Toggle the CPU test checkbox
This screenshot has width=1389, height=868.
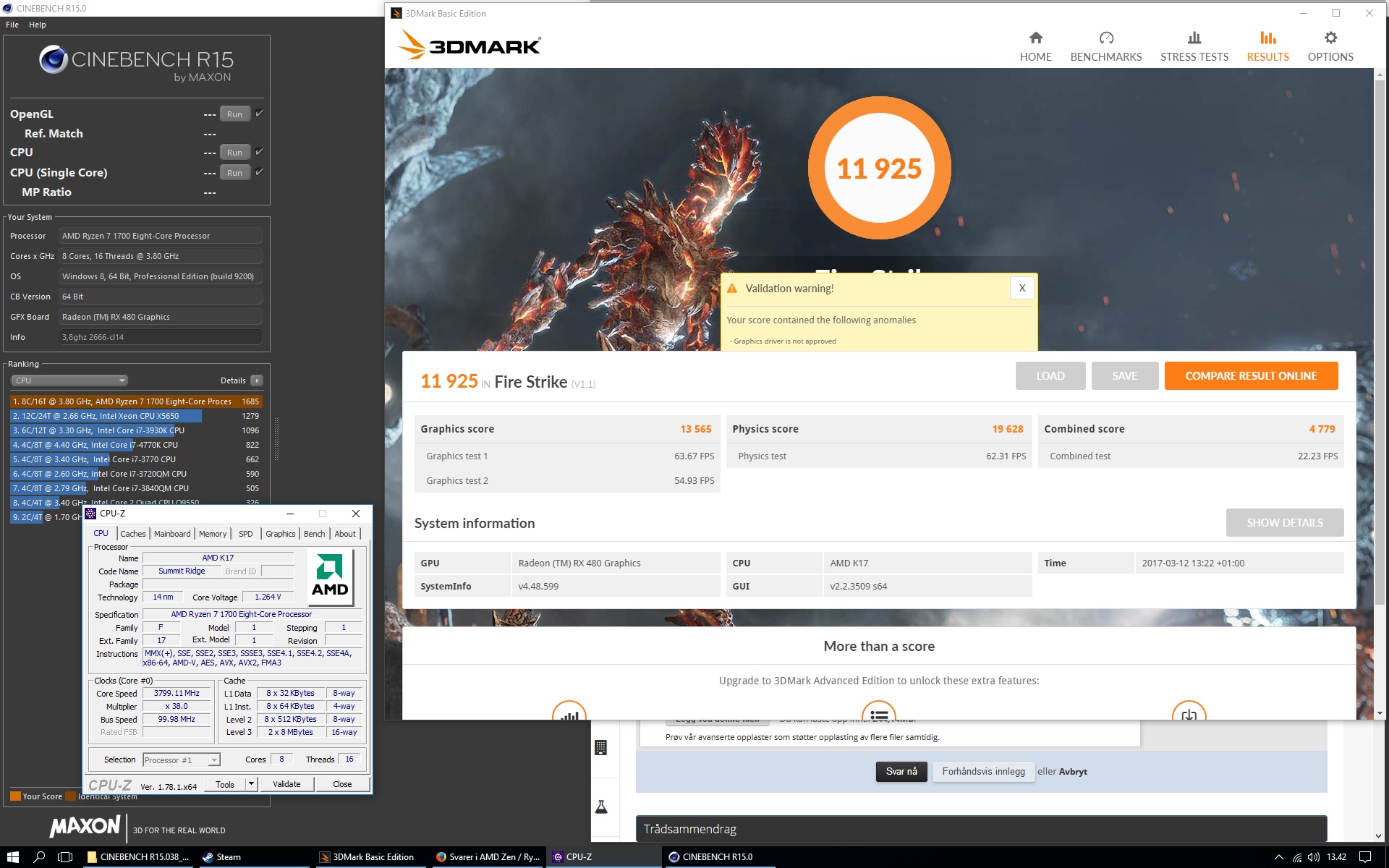tap(260, 151)
